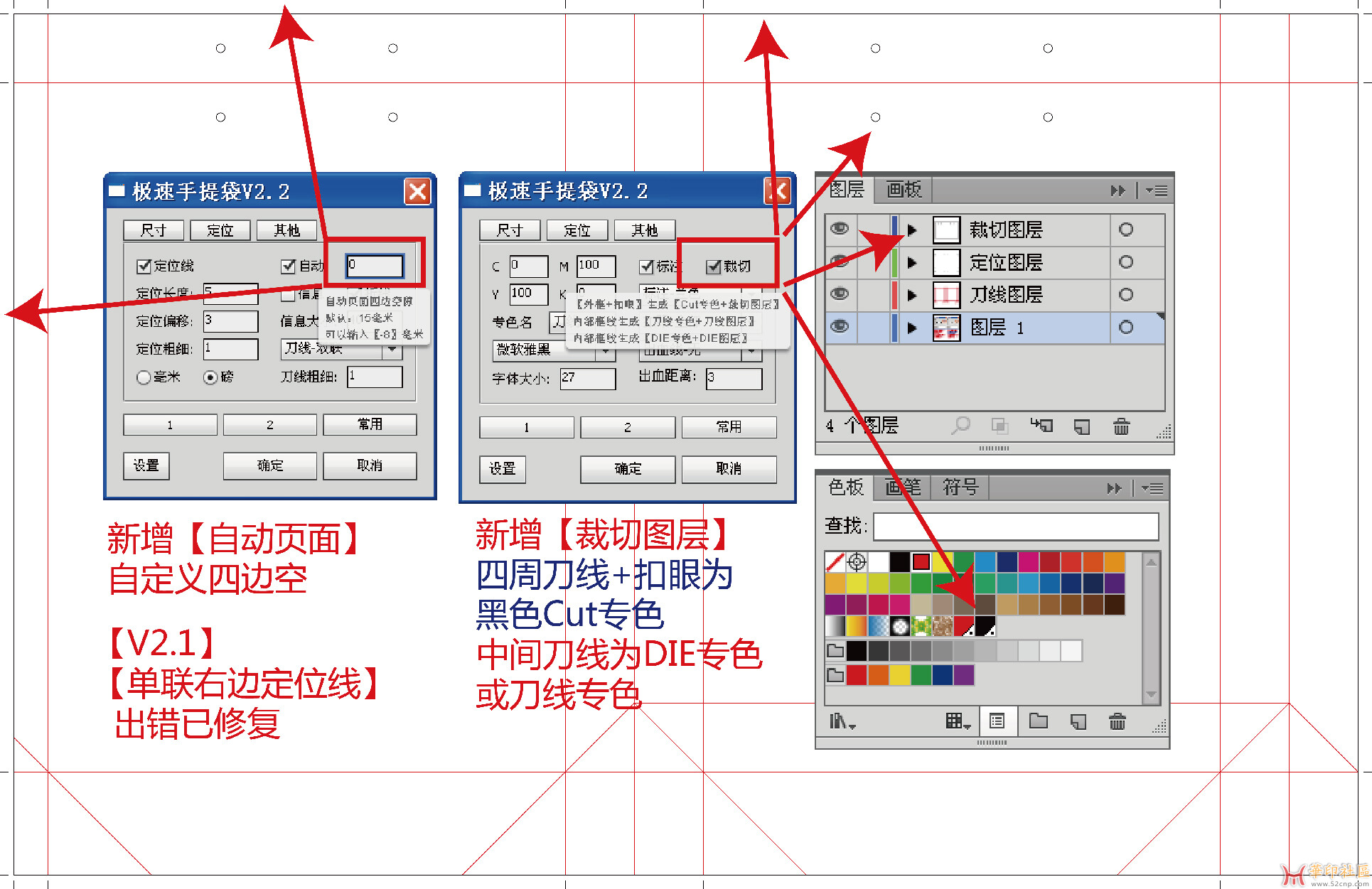Open 尺寸 tab in left dialog
Screen dimensions: 1372x889
(154, 230)
